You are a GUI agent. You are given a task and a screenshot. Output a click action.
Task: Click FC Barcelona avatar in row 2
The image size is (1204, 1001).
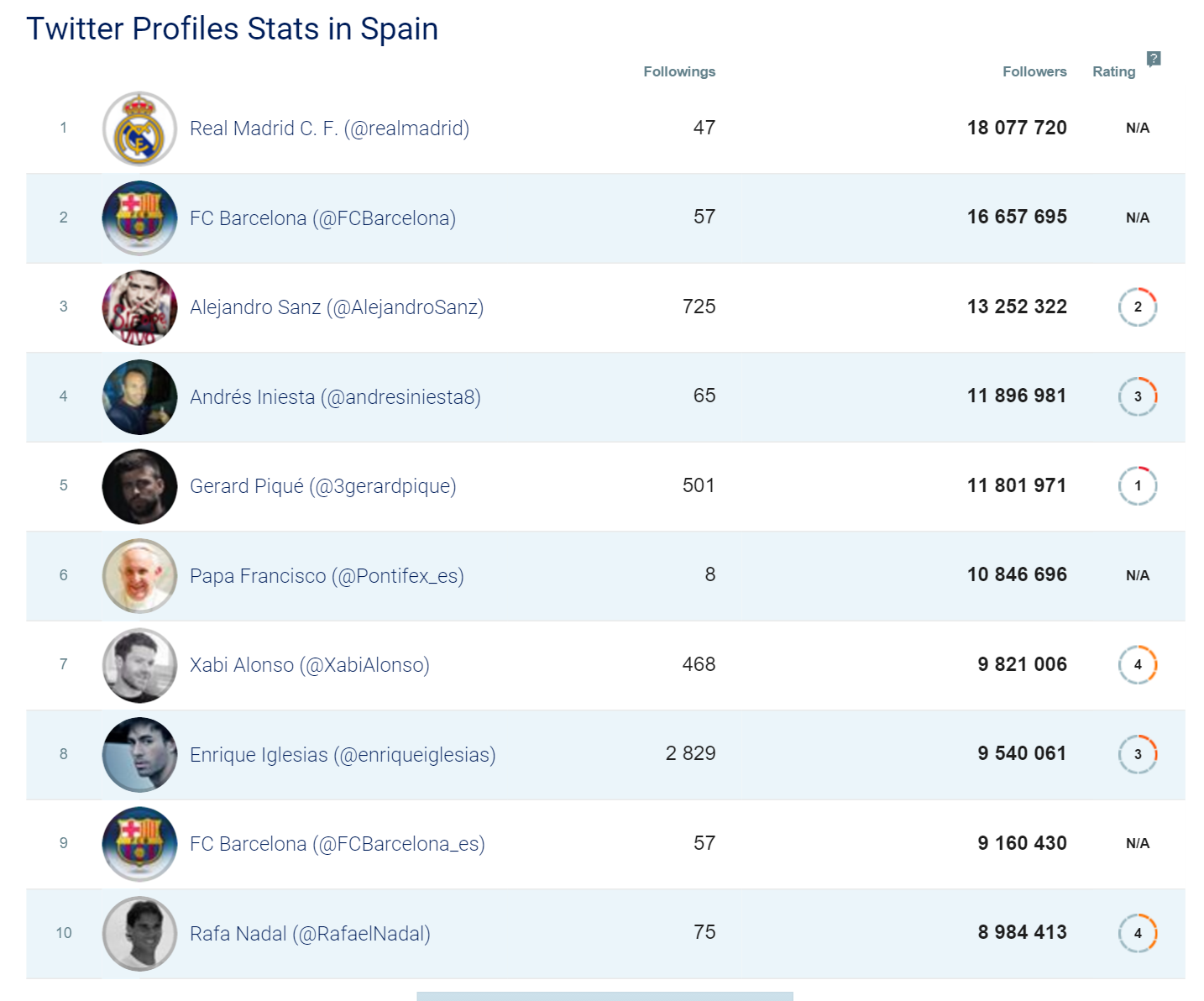[139, 218]
